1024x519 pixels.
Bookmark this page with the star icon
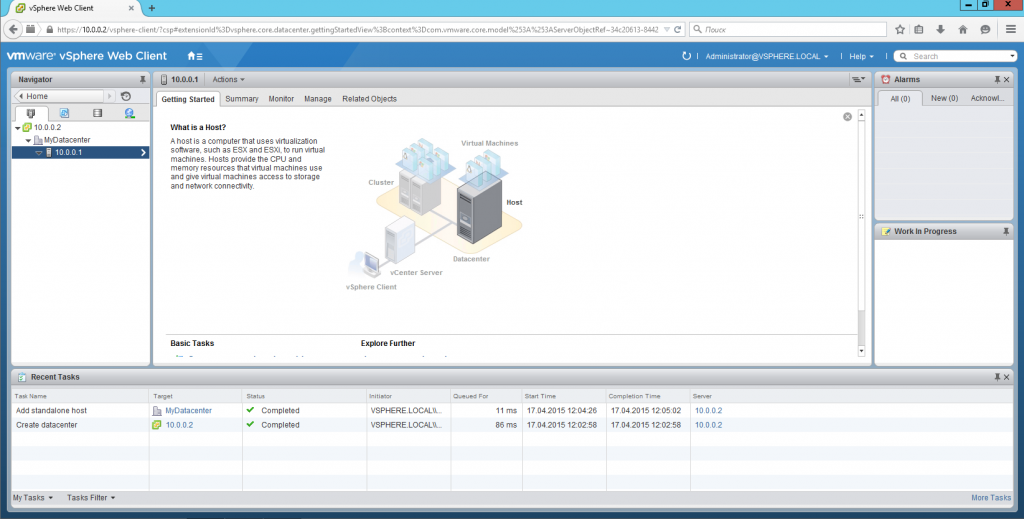tap(900, 29)
